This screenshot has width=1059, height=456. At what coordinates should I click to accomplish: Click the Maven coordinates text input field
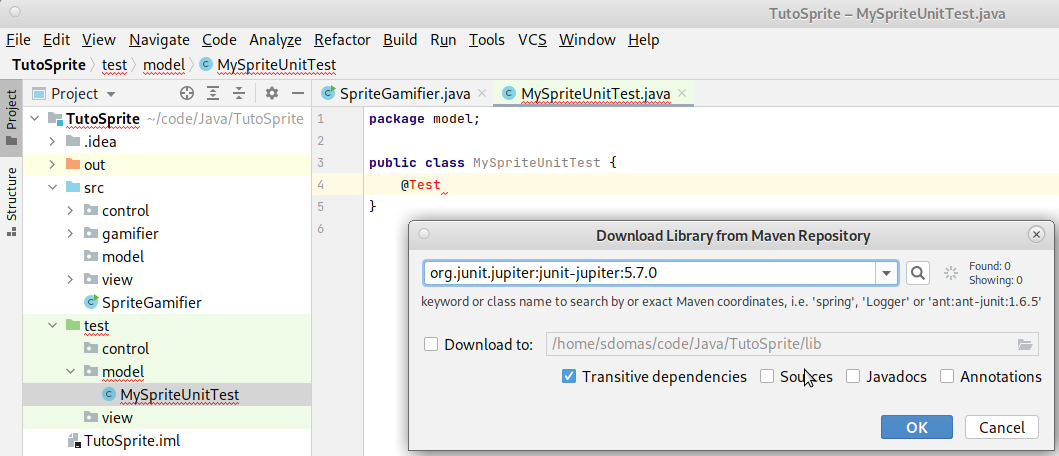tap(648, 272)
